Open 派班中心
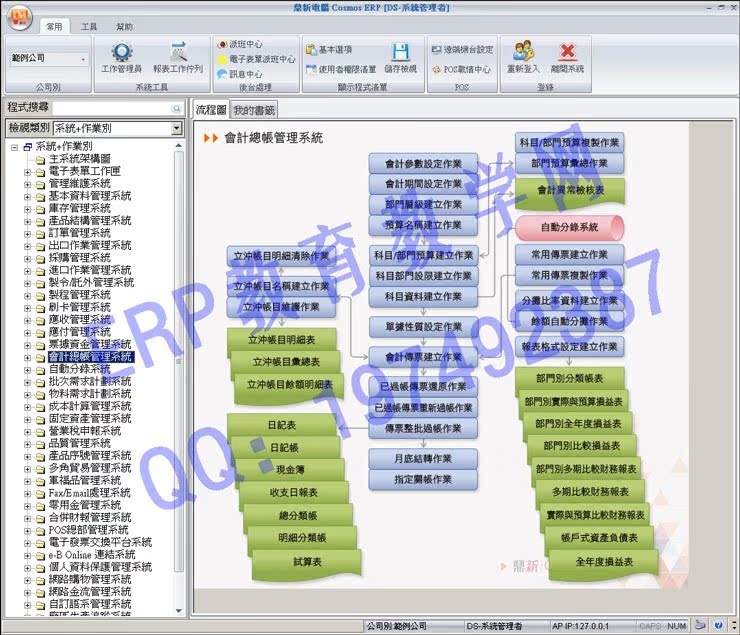 (240, 44)
